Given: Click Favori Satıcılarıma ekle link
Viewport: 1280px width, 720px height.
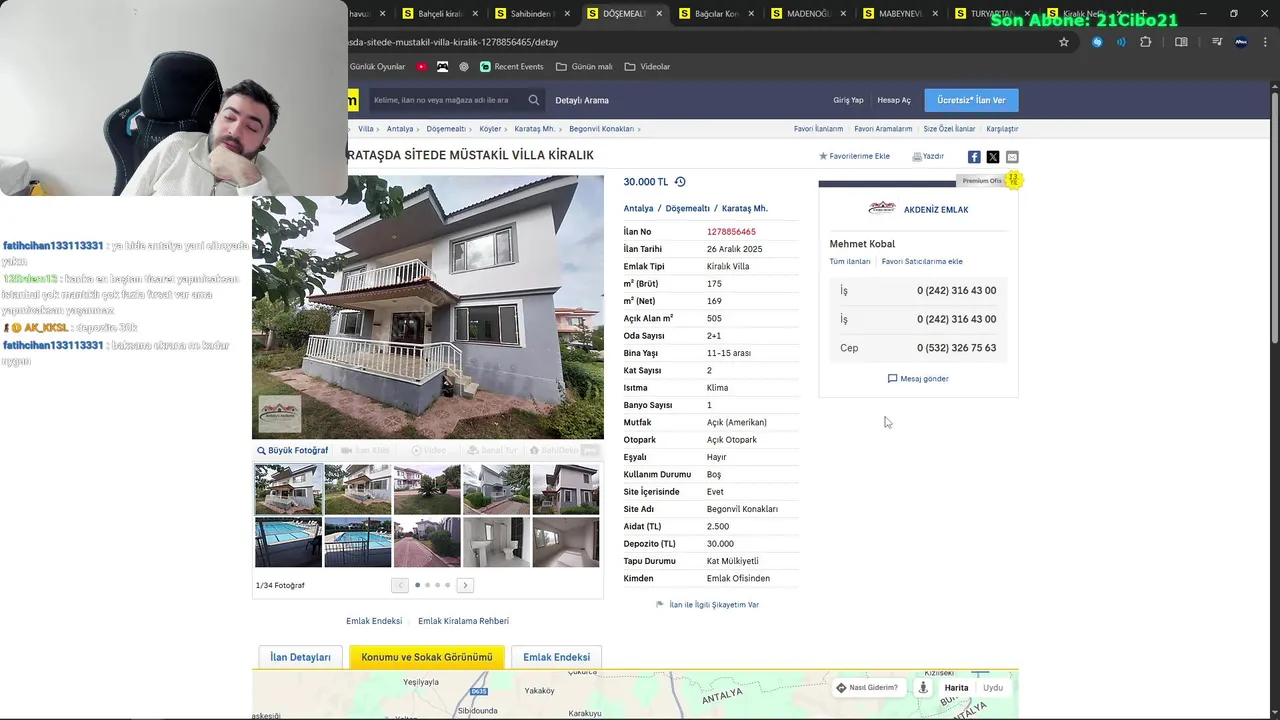Looking at the screenshot, I should tap(922, 261).
